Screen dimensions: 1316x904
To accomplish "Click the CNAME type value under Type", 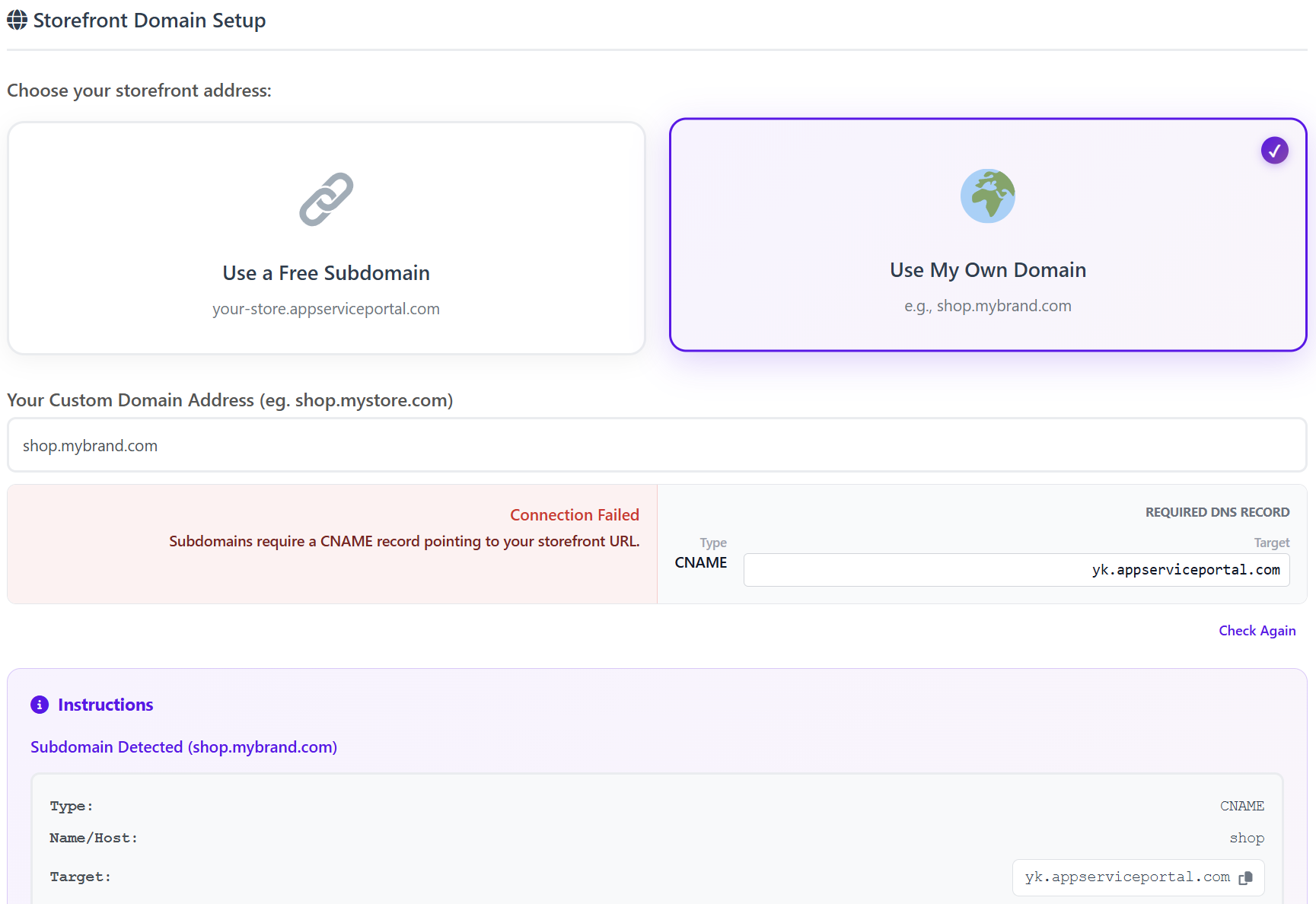I will [x=700, y=562].
